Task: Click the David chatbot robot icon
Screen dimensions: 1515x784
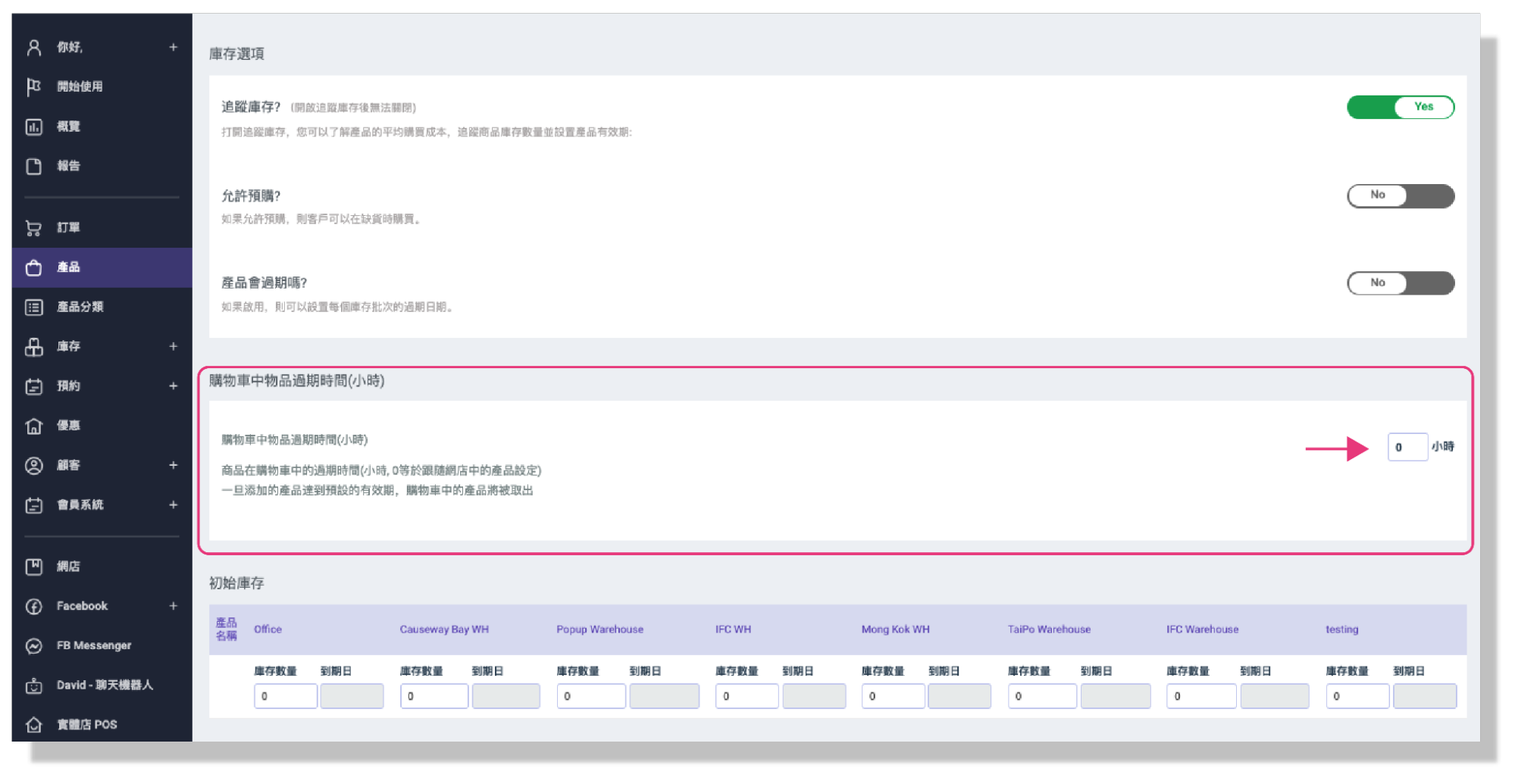Action: tap(33, 686)
